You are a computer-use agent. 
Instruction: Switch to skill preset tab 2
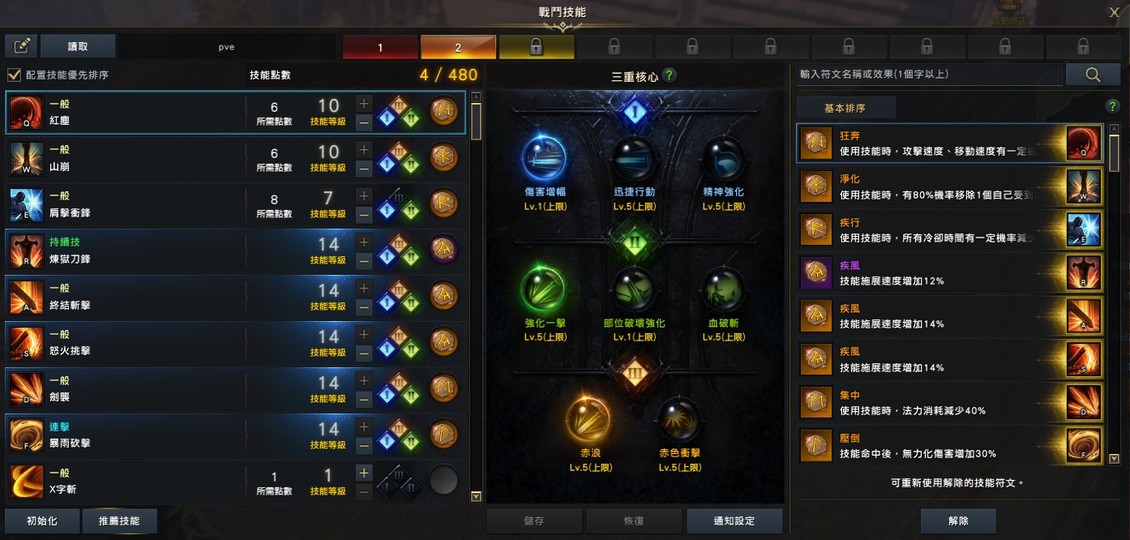point(458,48)
